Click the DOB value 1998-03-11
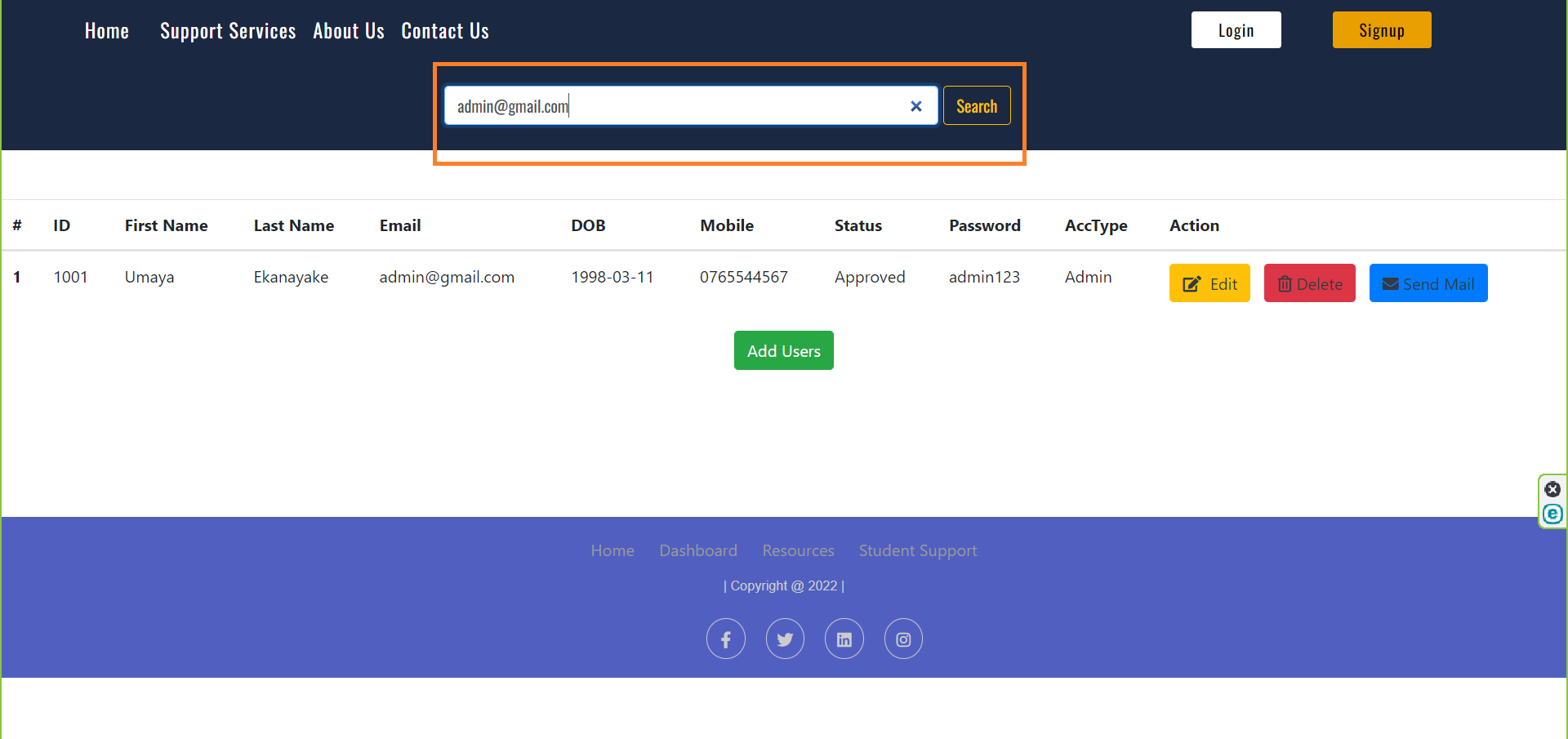The height and width of the screenshot is (739, 1568). click(x=612, y=277)
